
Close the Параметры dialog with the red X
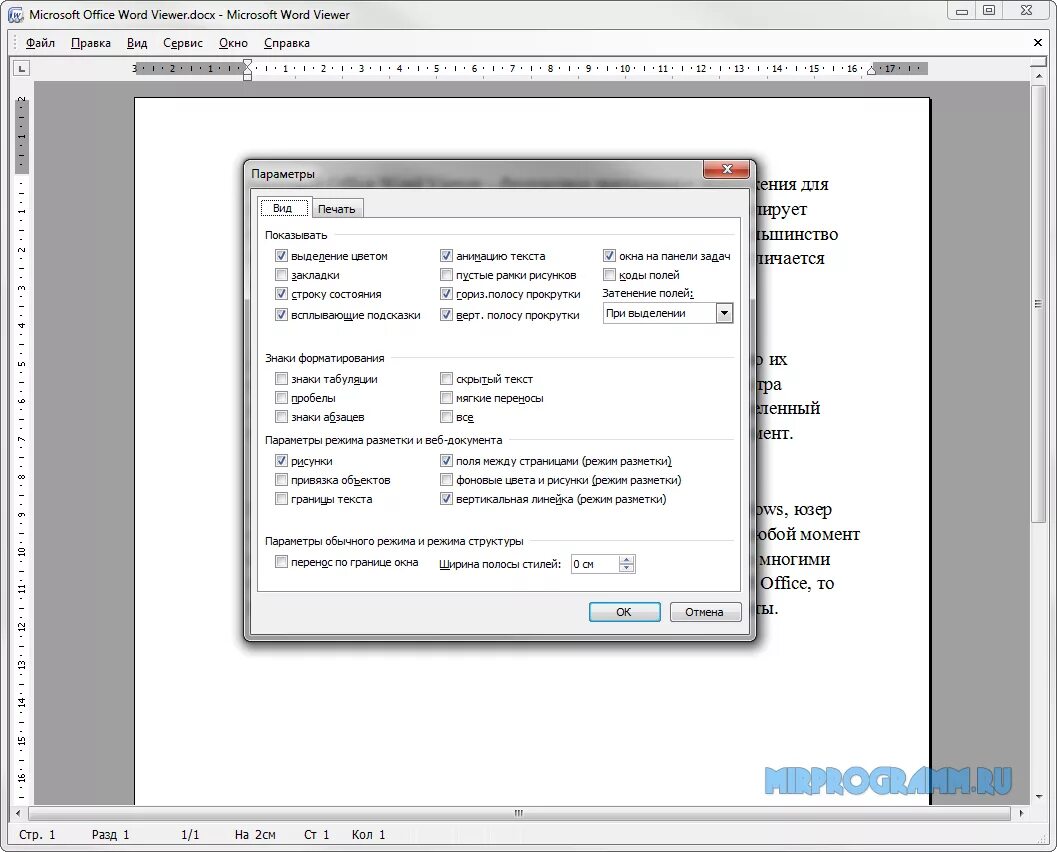727,169
